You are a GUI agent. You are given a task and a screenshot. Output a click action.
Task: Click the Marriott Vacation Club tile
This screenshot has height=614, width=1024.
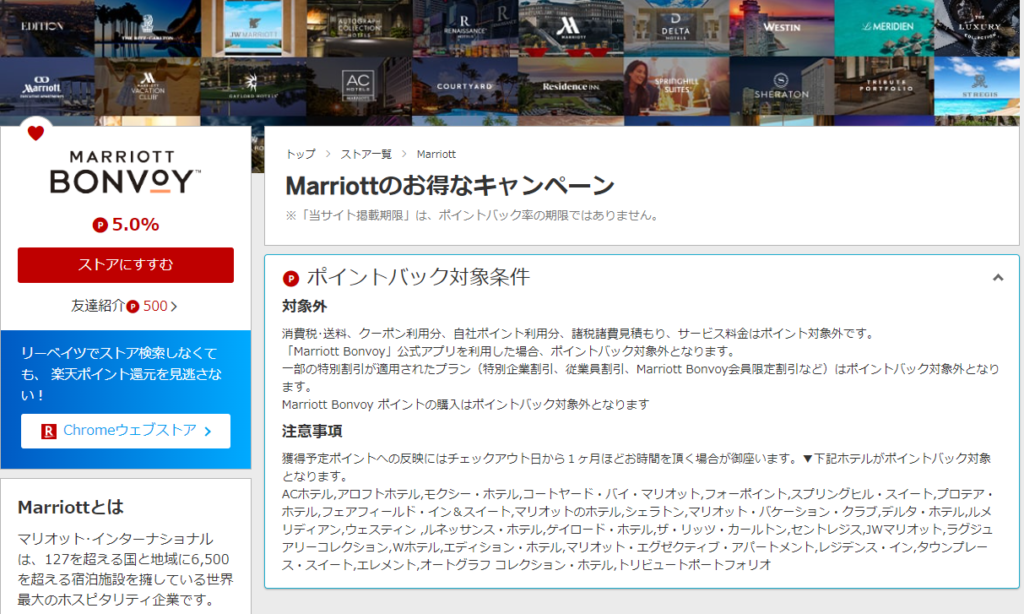click(x=148, y=86)
